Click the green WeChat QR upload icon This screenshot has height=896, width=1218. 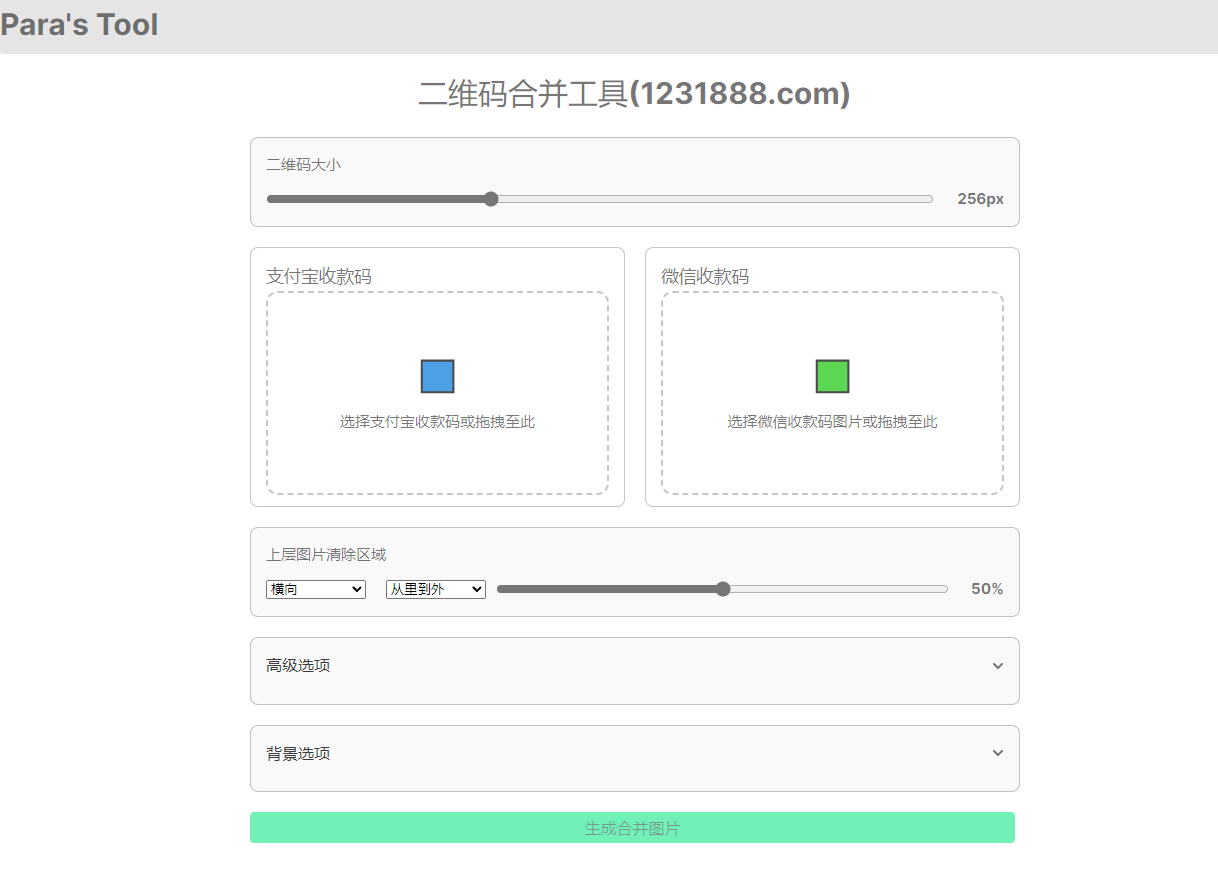[x=832, y=376]
